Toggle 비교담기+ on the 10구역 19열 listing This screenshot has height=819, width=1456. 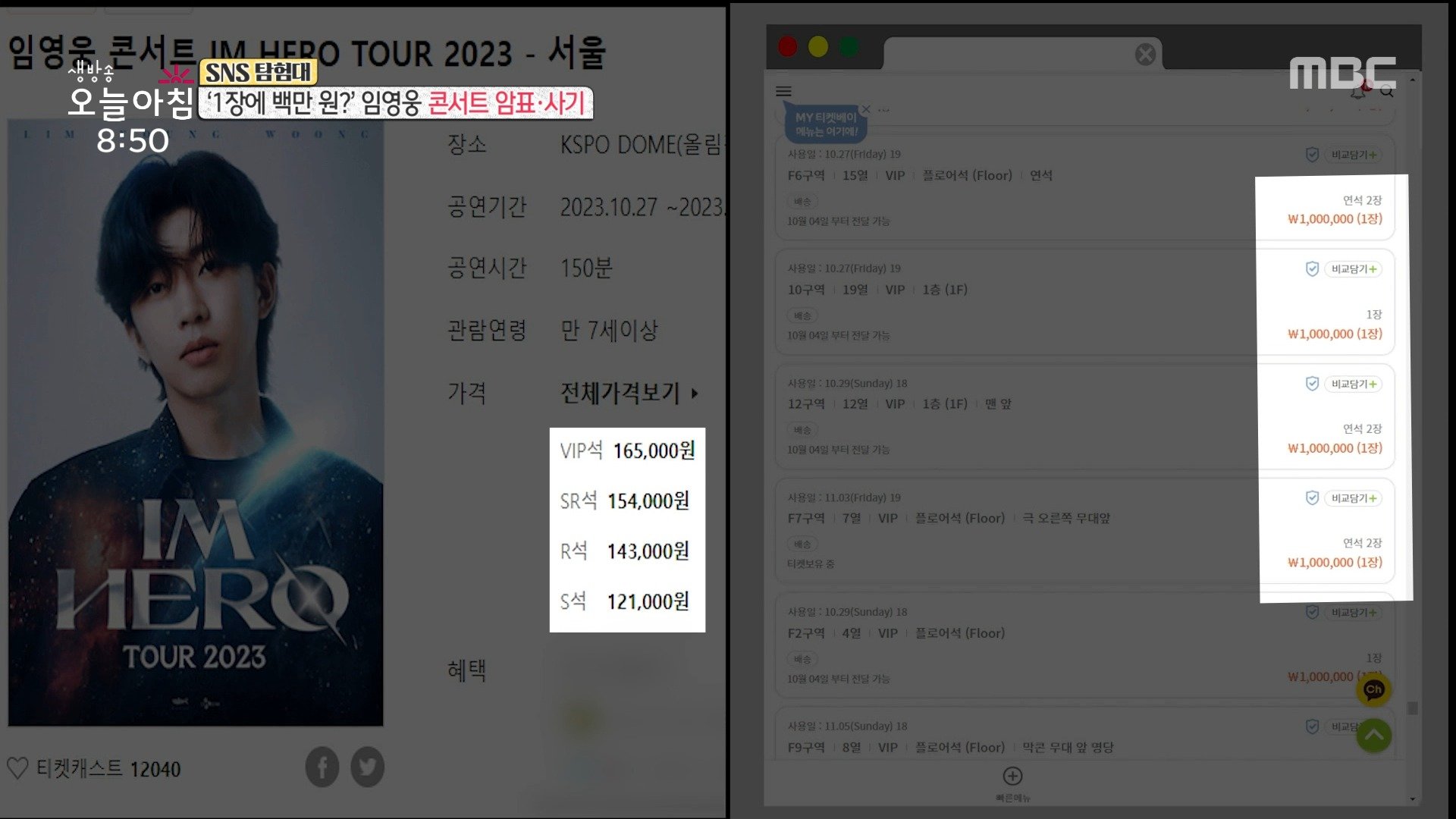(x=1354, y=269)
